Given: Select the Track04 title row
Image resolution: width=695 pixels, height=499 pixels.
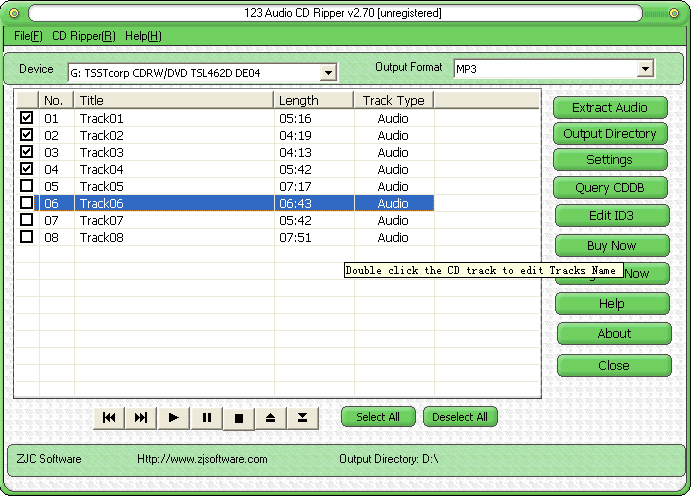Looking at the screenshot, I should pyautogui.click(x=102, y=170).
